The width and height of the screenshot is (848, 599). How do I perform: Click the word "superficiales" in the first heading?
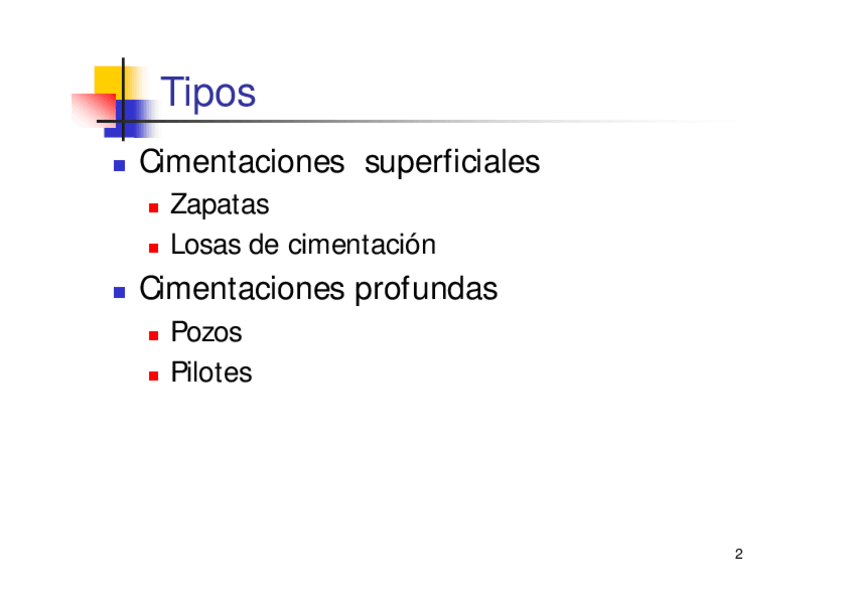(452, 162)
